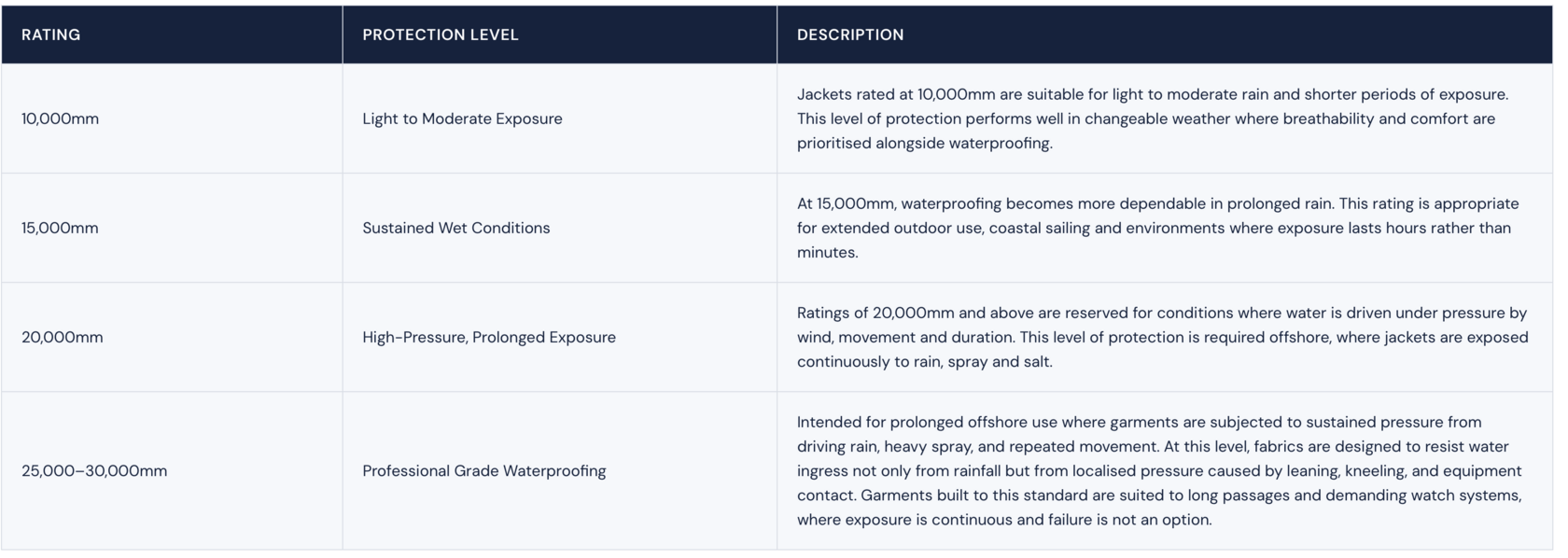This screenshot has height=558, width=1568.
Task: Click the phrase 'rain, spray and salt'
Action: point(982,361)
